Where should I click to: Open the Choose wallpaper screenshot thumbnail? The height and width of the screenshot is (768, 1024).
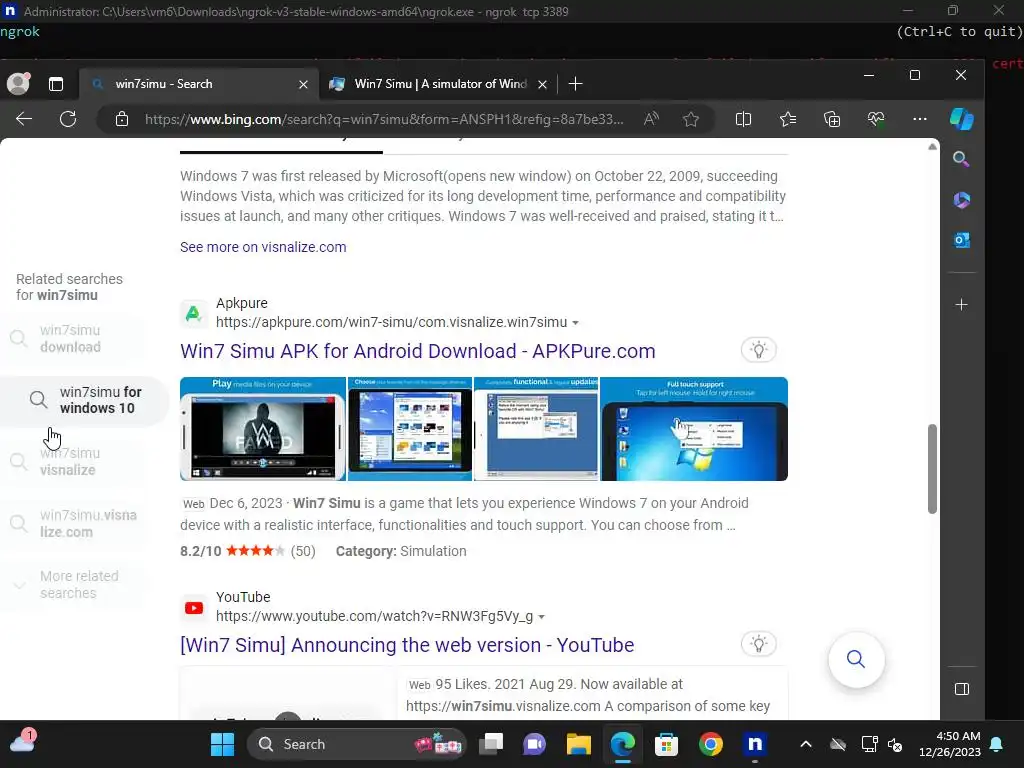point(409,428)
